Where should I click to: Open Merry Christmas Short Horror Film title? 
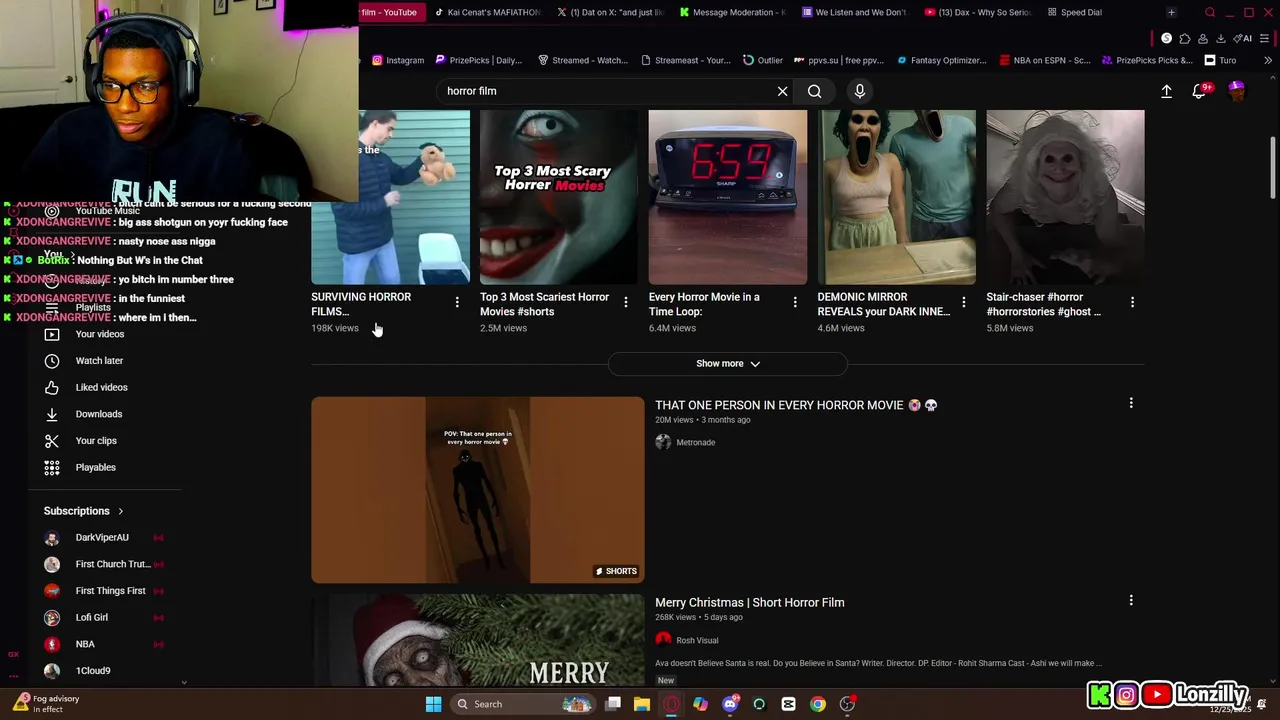(x=750, y=603)
